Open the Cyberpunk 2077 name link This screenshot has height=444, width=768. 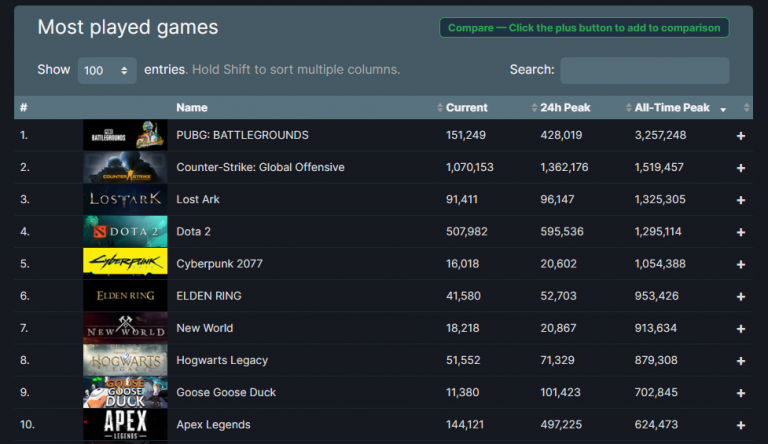tap(219, 264)
